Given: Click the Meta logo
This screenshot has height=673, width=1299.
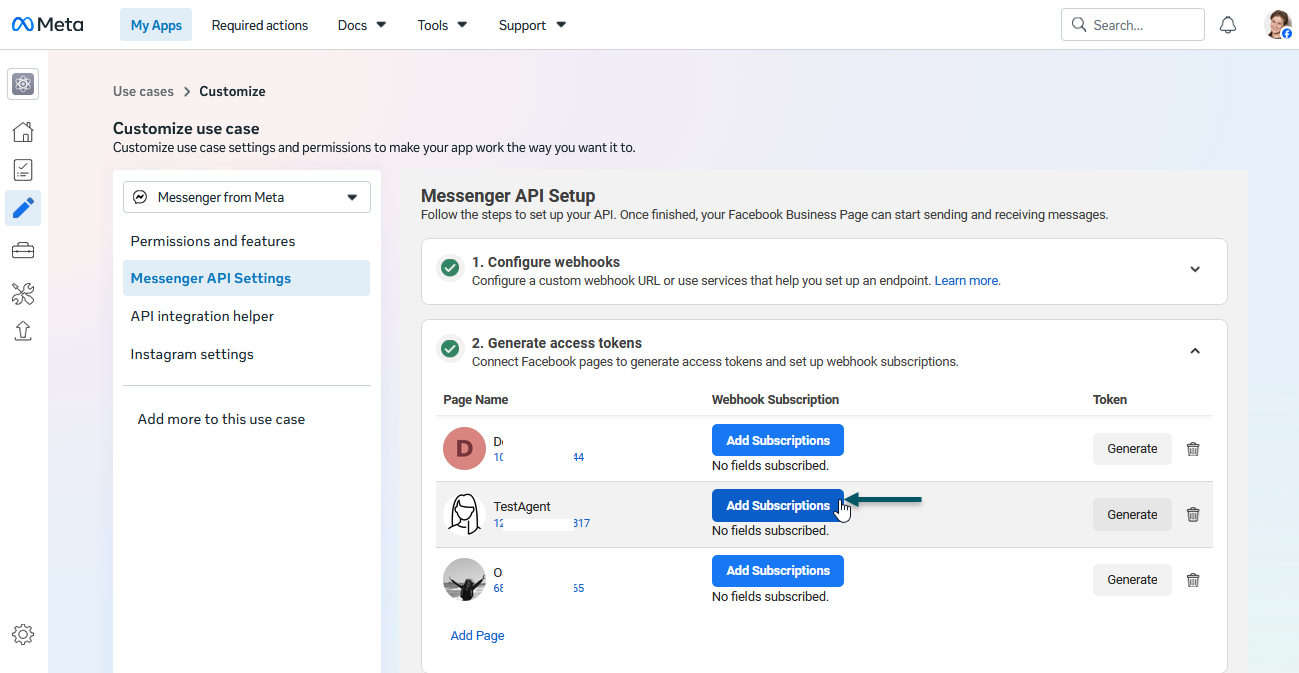Looking at the screenshot, I should pyautogui.click(x=47, y=25).
